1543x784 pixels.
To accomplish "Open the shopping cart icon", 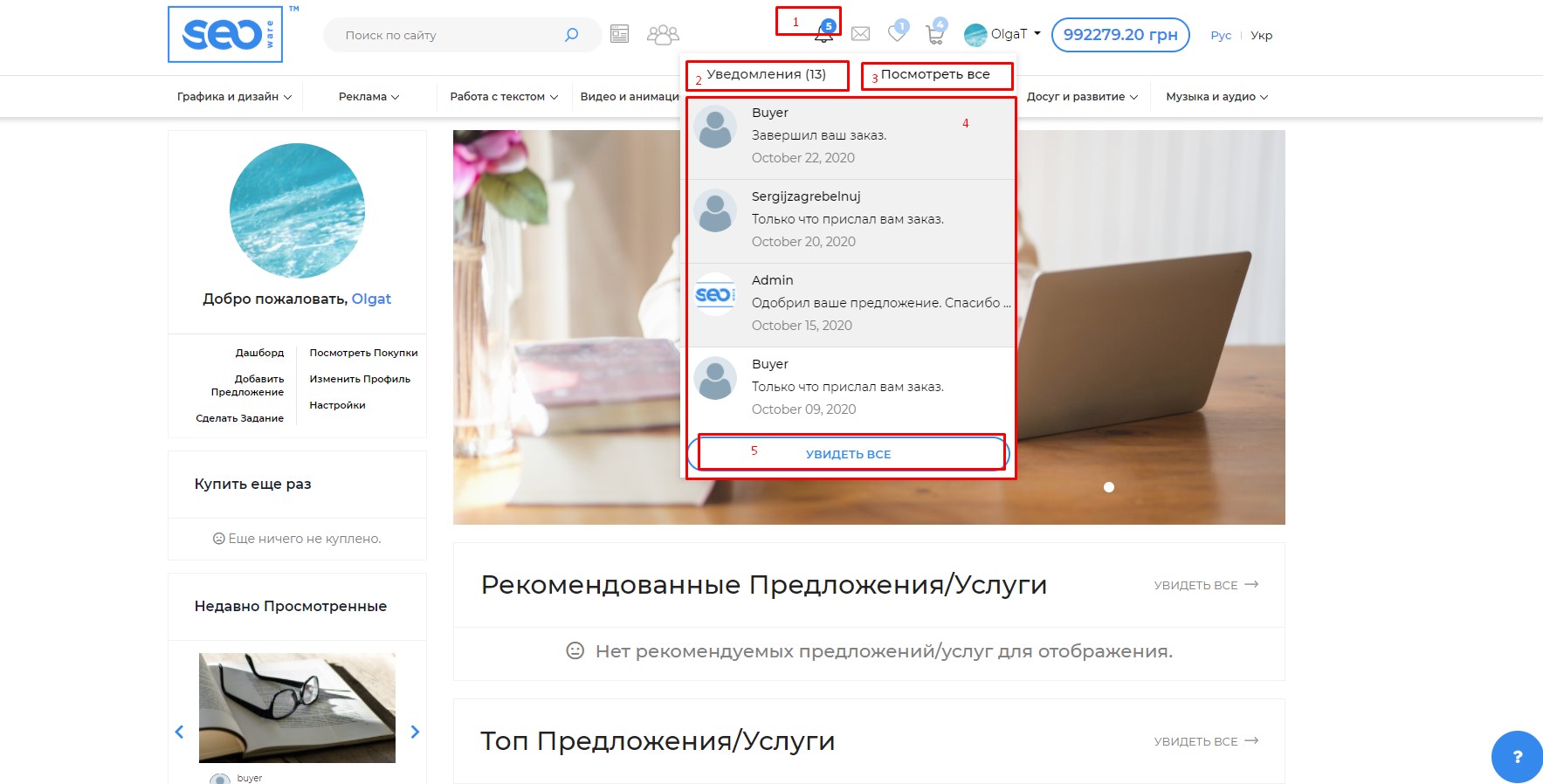I will tap(935, 35).
